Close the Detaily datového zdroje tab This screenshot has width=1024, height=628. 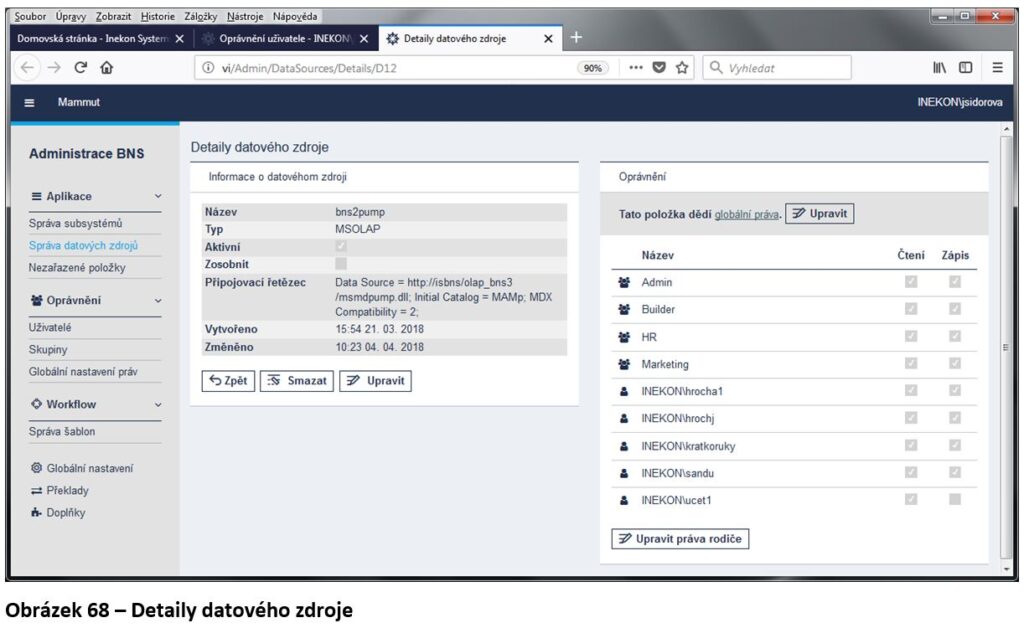click(549, 39)
